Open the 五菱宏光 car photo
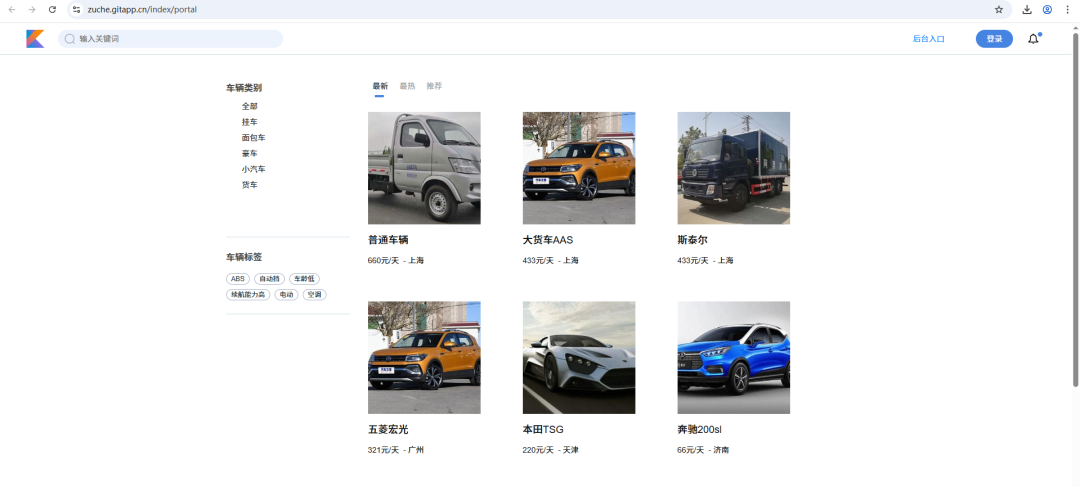This screenshot has width=1080, height=487. [424, 358]
